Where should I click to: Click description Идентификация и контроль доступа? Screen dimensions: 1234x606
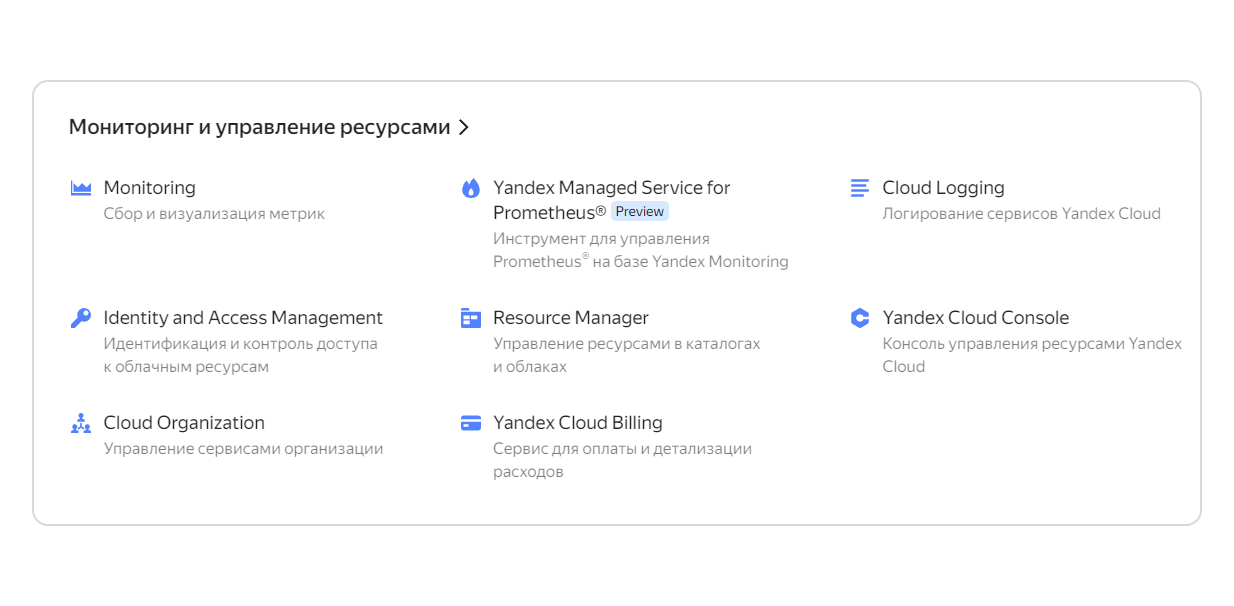pyautogui.click(x=241, y=355)
